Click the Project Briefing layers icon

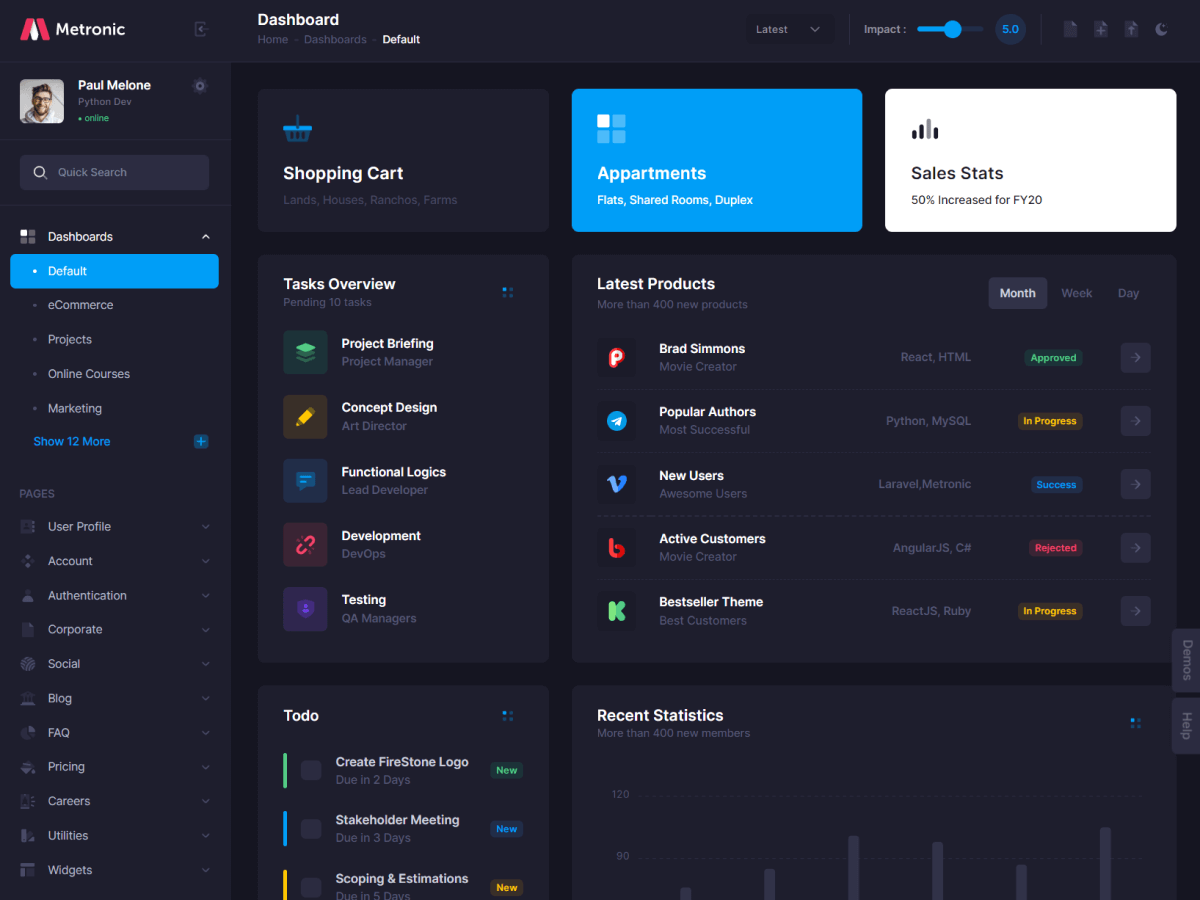305,353
